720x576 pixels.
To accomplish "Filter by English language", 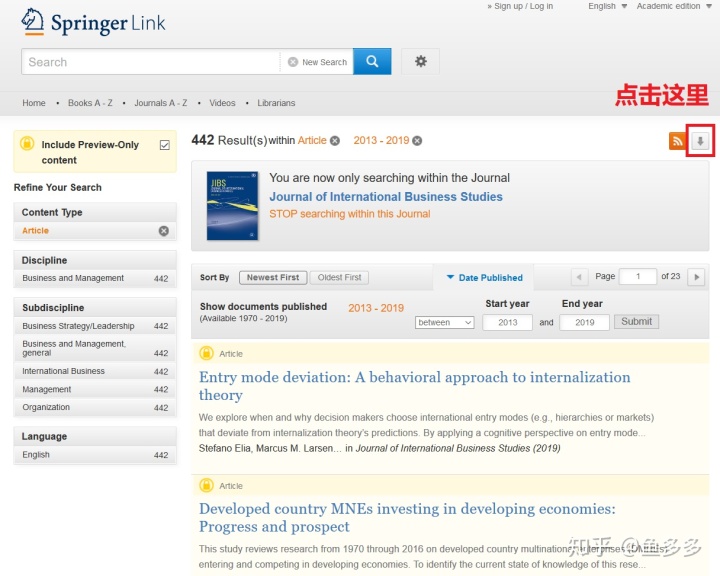I will pos(95,455).
